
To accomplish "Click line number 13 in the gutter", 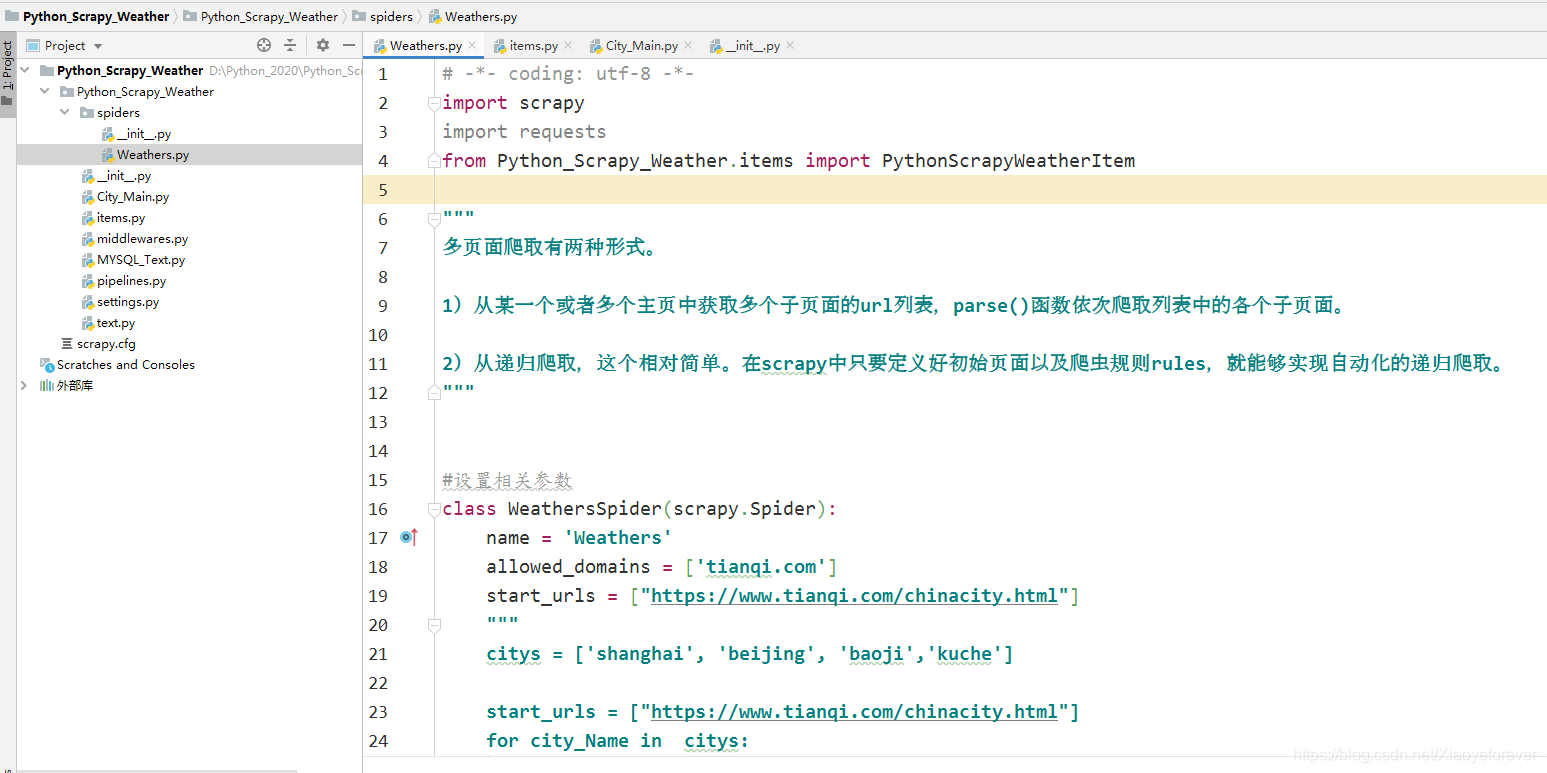I will (x=377, y=422).
